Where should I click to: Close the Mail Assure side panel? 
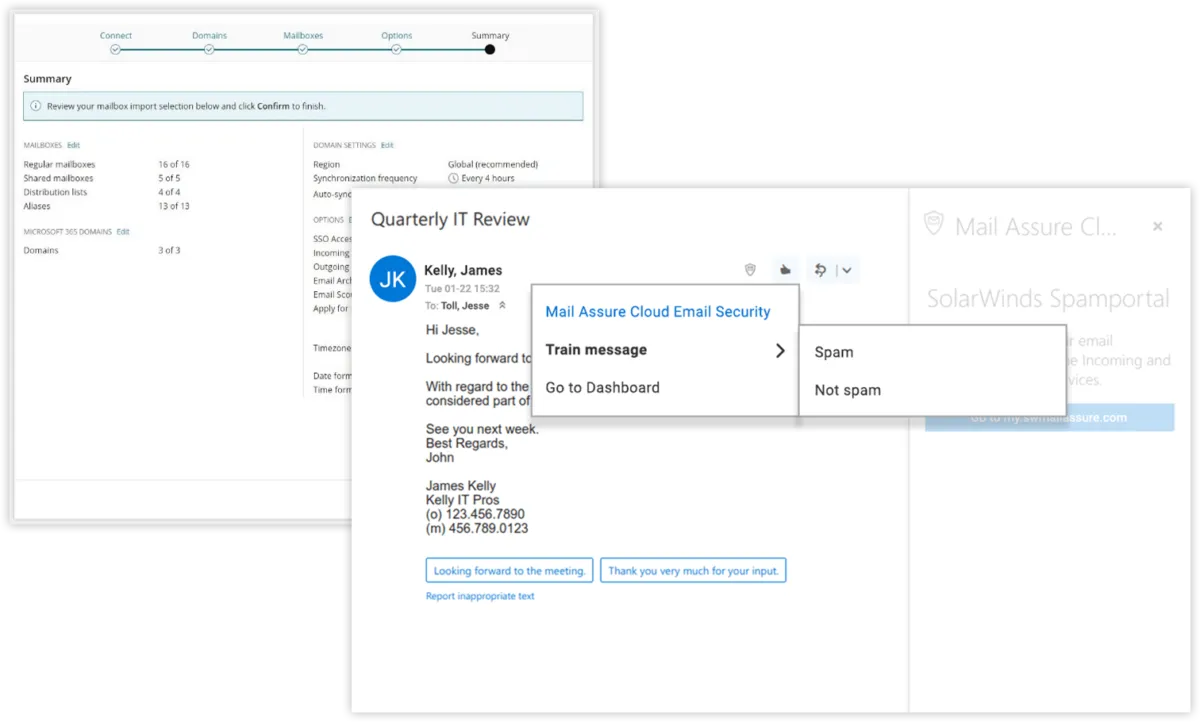1158,227
